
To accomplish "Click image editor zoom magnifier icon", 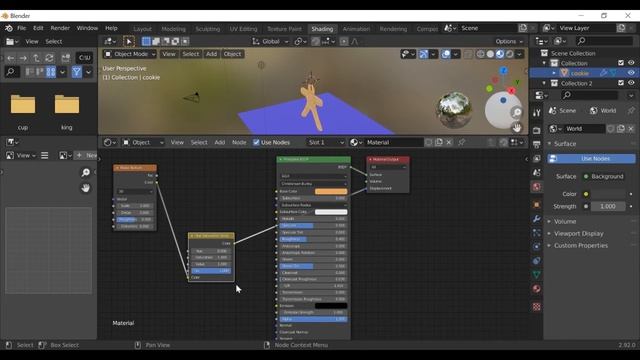I will pyautogui.click(x=85, y=173).
